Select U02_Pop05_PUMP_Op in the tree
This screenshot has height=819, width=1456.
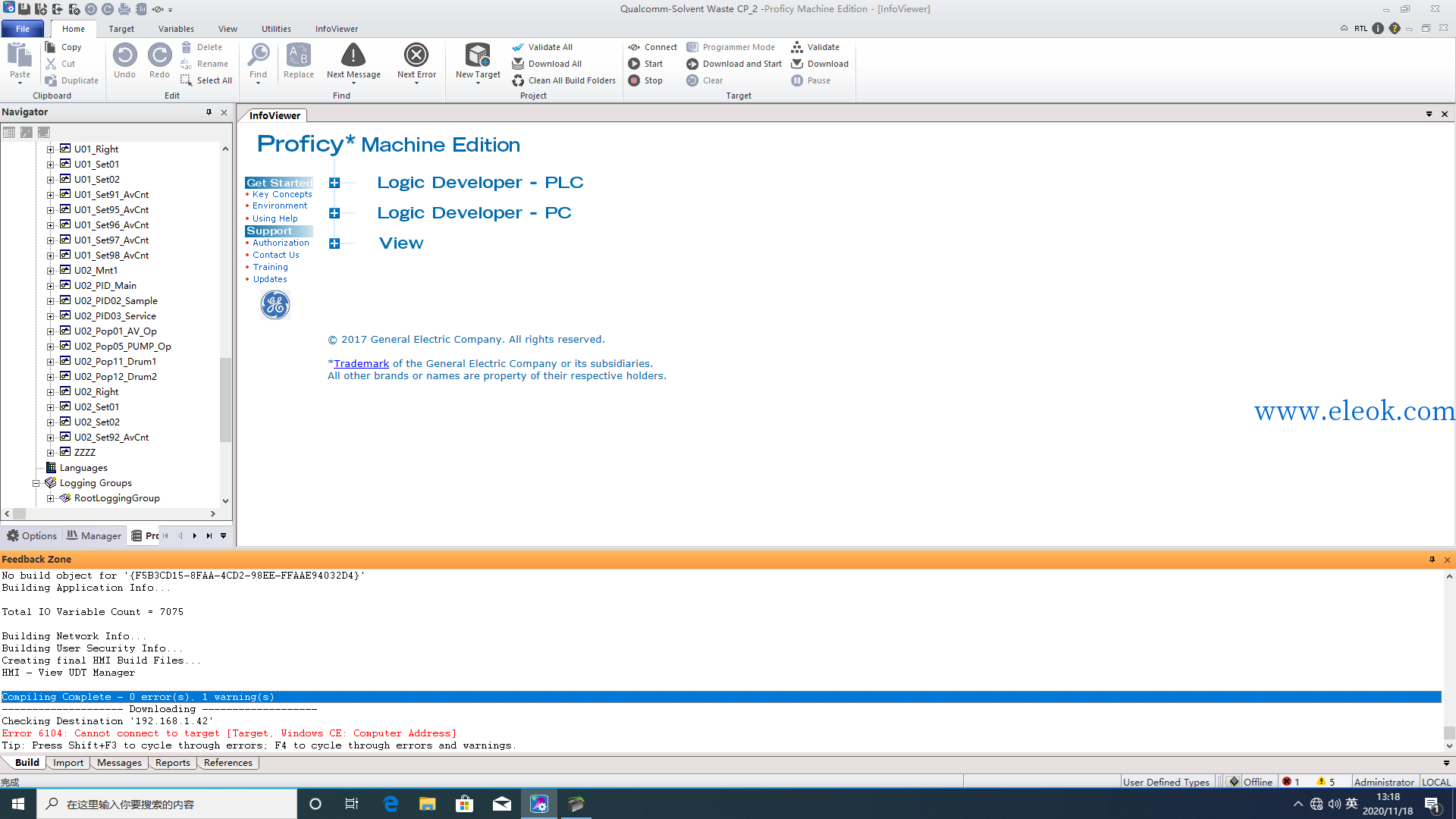123,347
